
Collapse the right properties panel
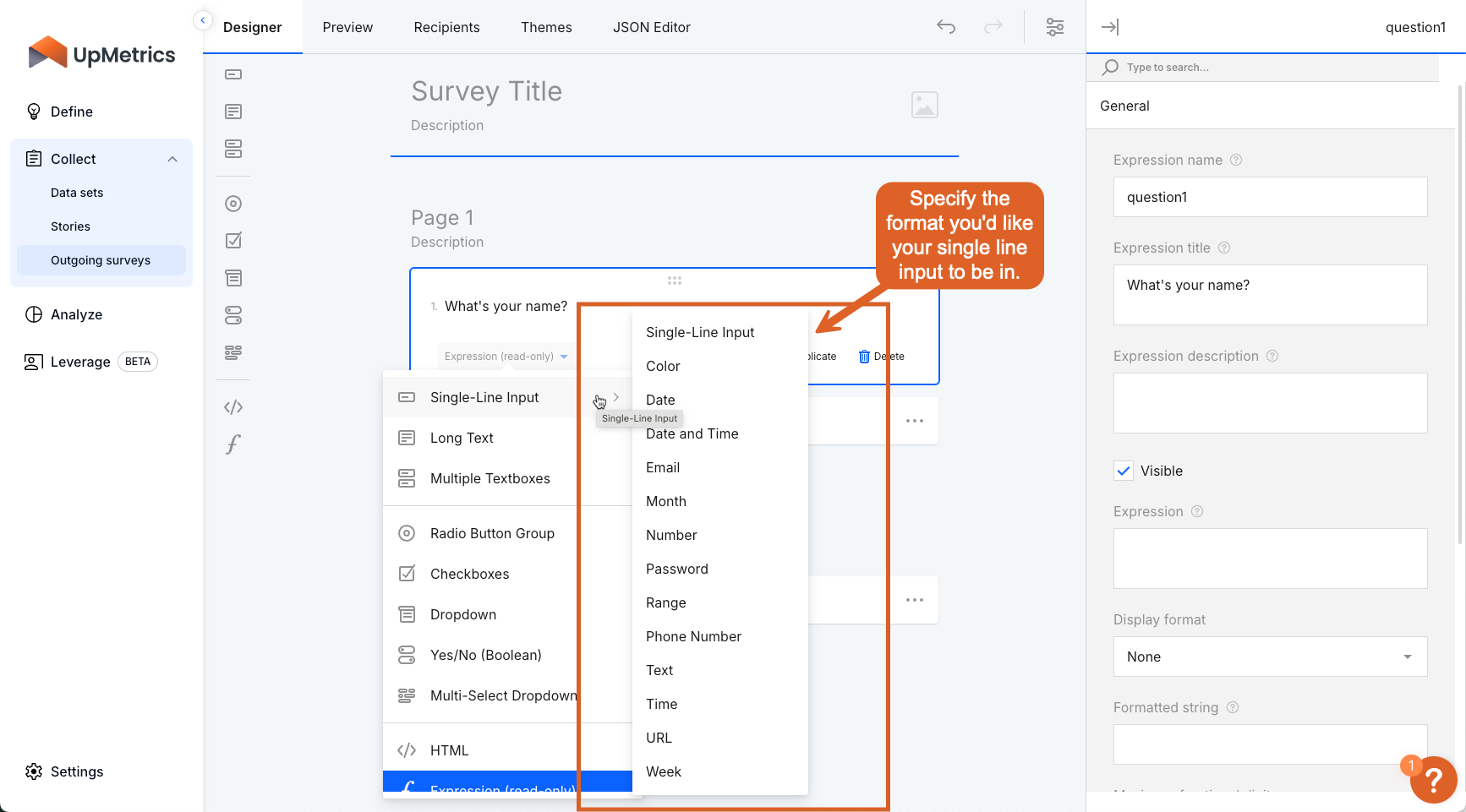click(x=1110, y=27)
